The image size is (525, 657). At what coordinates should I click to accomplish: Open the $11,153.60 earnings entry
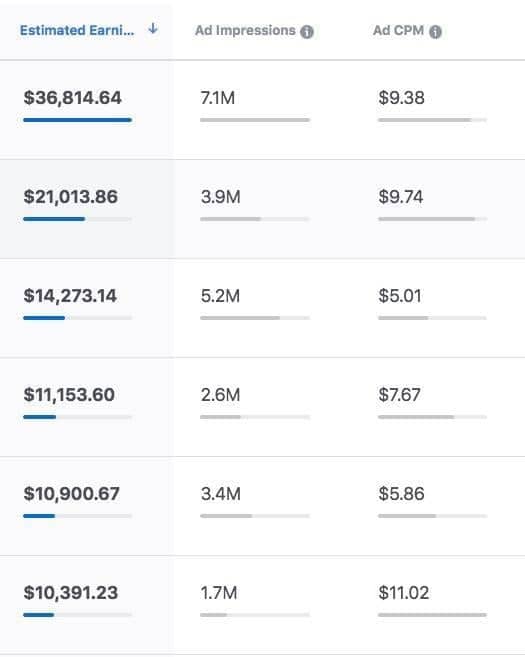coord(69,395)
